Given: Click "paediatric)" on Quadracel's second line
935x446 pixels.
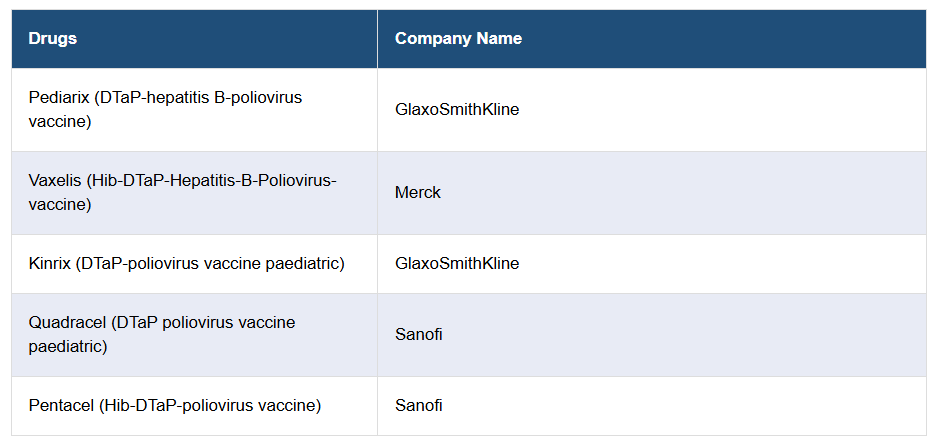Looking at the screenshot, I should click(x=68, y=347).
